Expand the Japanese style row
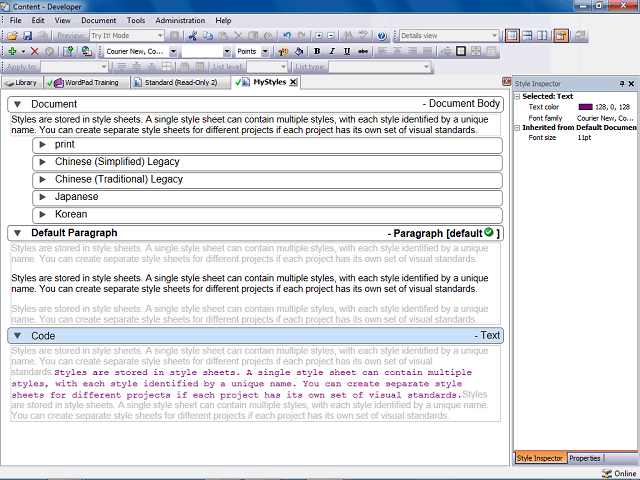Viewport: 640px width, 480px height. click(x=42, y=197)
